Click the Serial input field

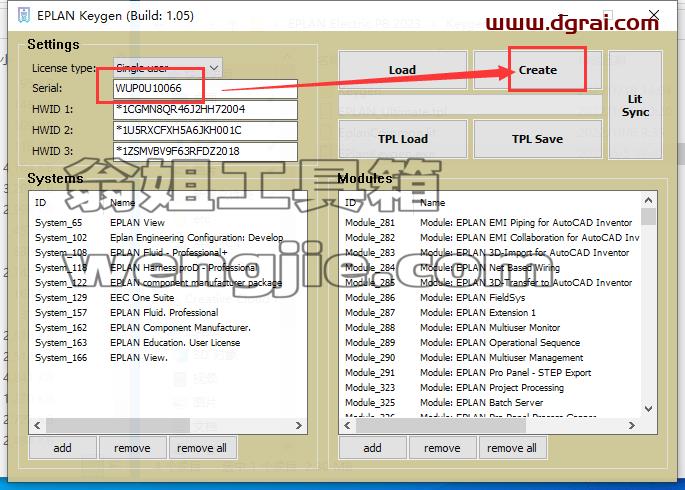205,88
